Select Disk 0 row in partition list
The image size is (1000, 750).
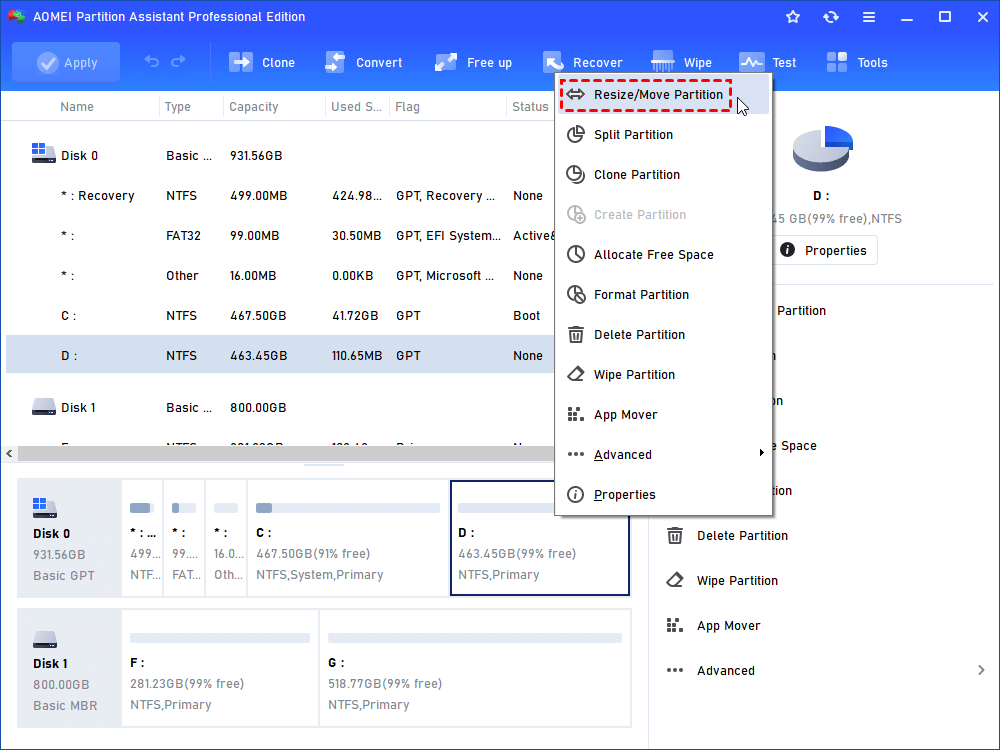pos(280,156)
